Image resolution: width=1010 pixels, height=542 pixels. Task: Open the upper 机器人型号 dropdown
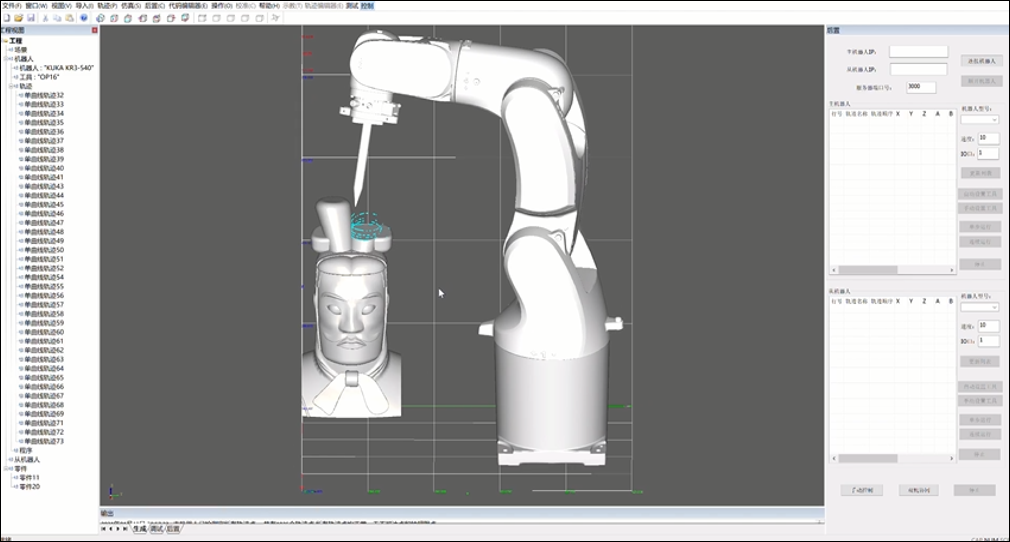tap(979, 119)
